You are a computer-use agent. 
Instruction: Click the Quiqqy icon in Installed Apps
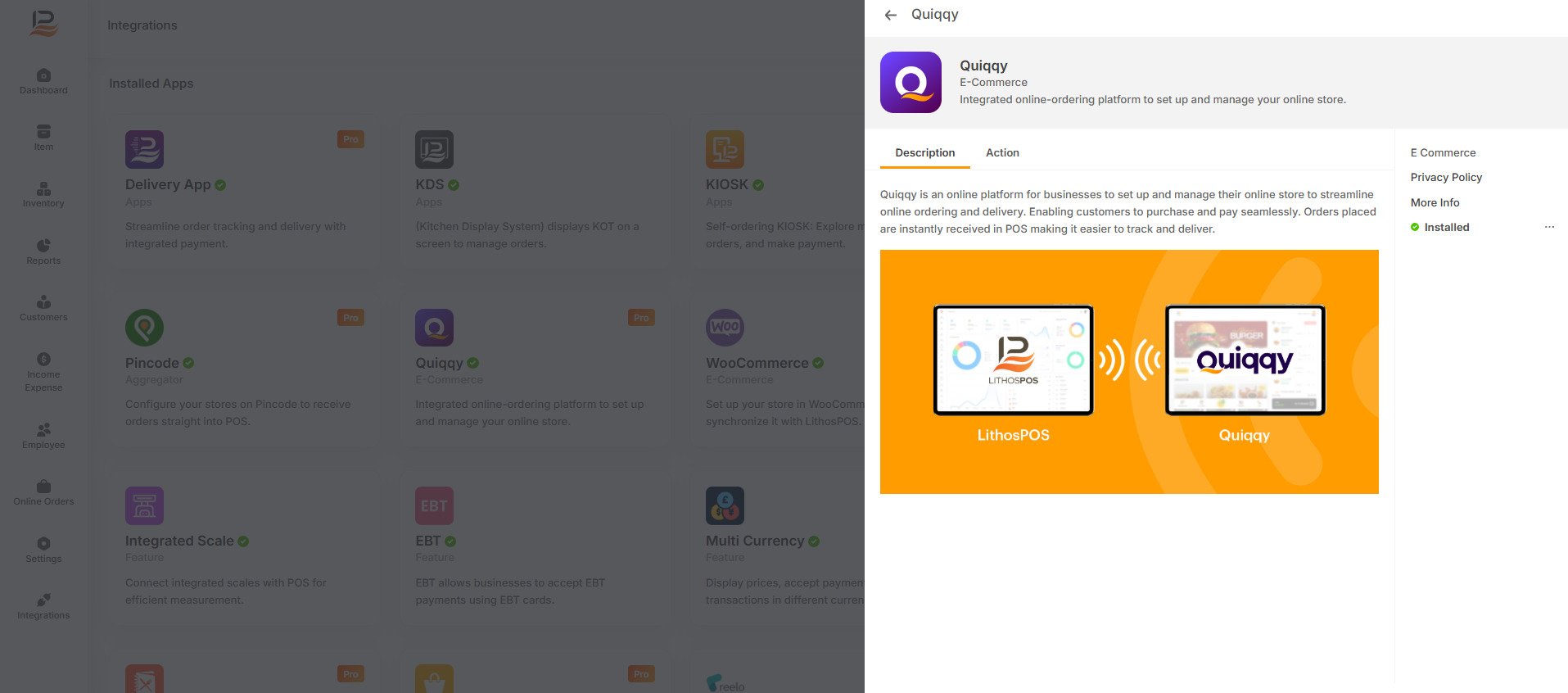point(434,328)
